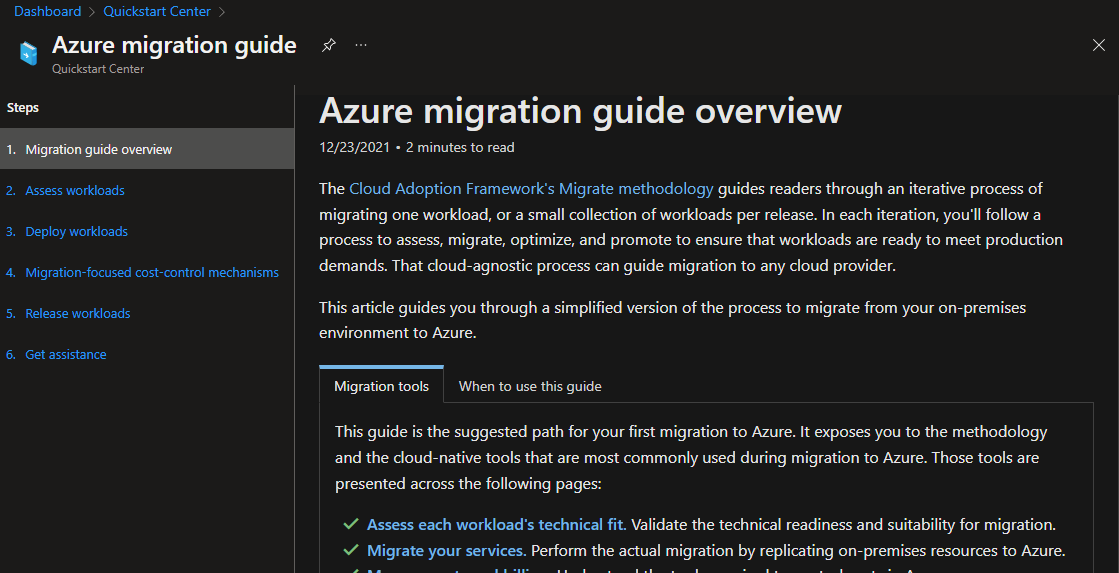Click the Azure migration guide cube icon
This screenshot has height=573, width=1119.
[28, 53]
